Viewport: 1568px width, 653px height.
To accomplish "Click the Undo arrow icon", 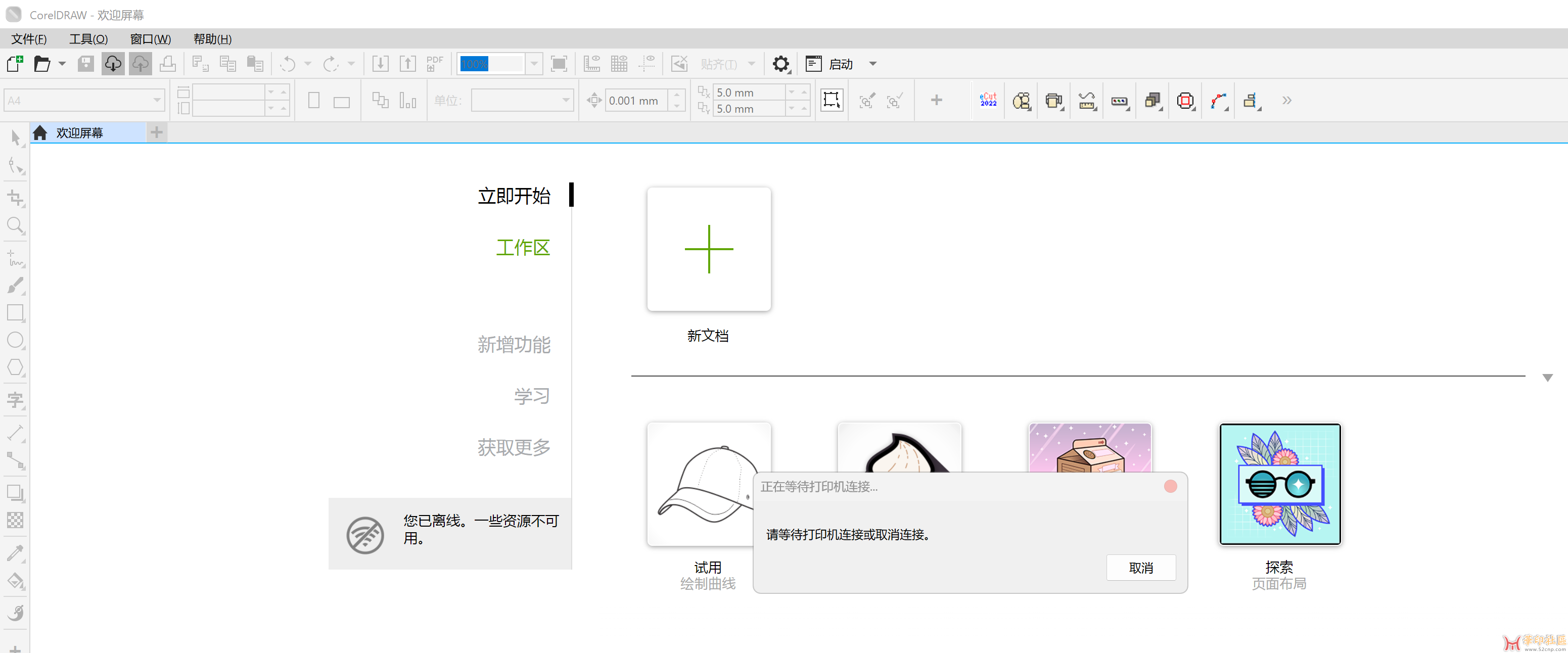I will (x=287, y=63).
